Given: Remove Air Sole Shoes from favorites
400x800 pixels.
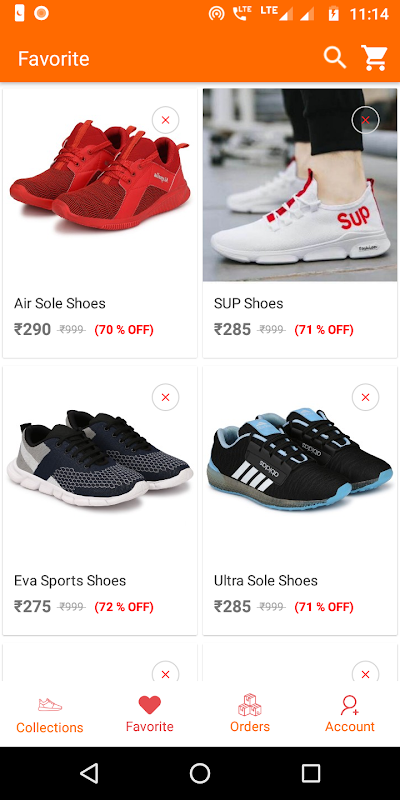Looking at the screenshot, I should click(x=165, y=120).
